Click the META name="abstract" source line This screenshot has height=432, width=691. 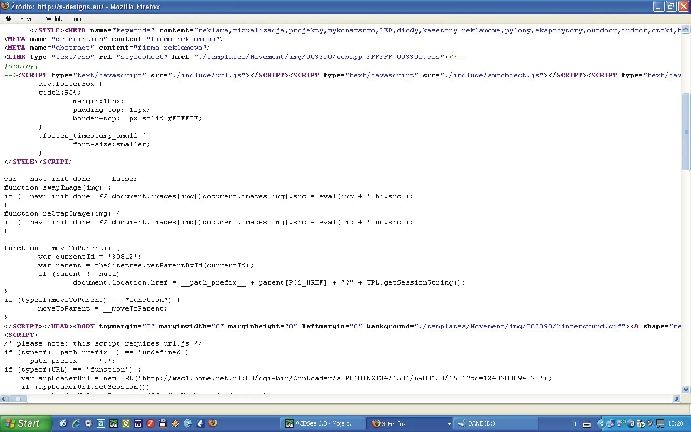(x=107, y=48)
